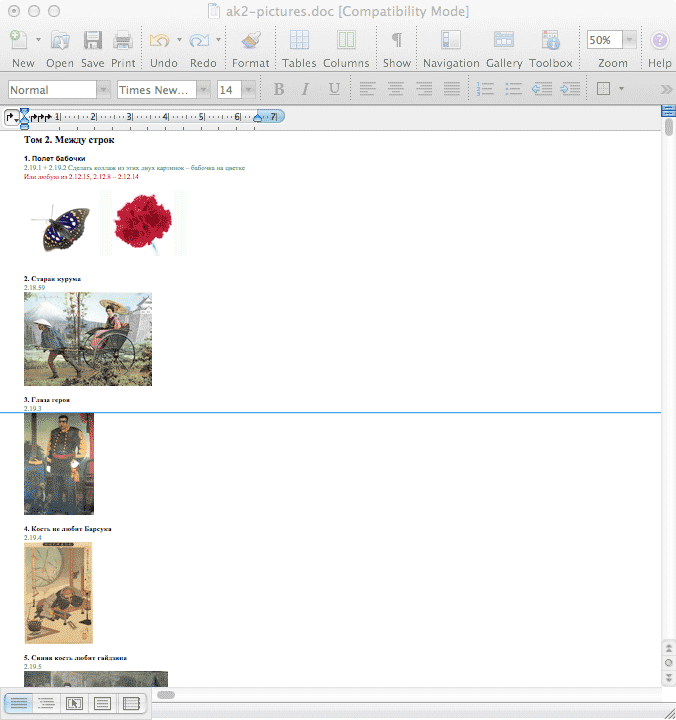Viewport: 676px width, 720px height.
Task: Expand the Normal style dropdown
Action: pyautogui.click(x=103, y=89)
